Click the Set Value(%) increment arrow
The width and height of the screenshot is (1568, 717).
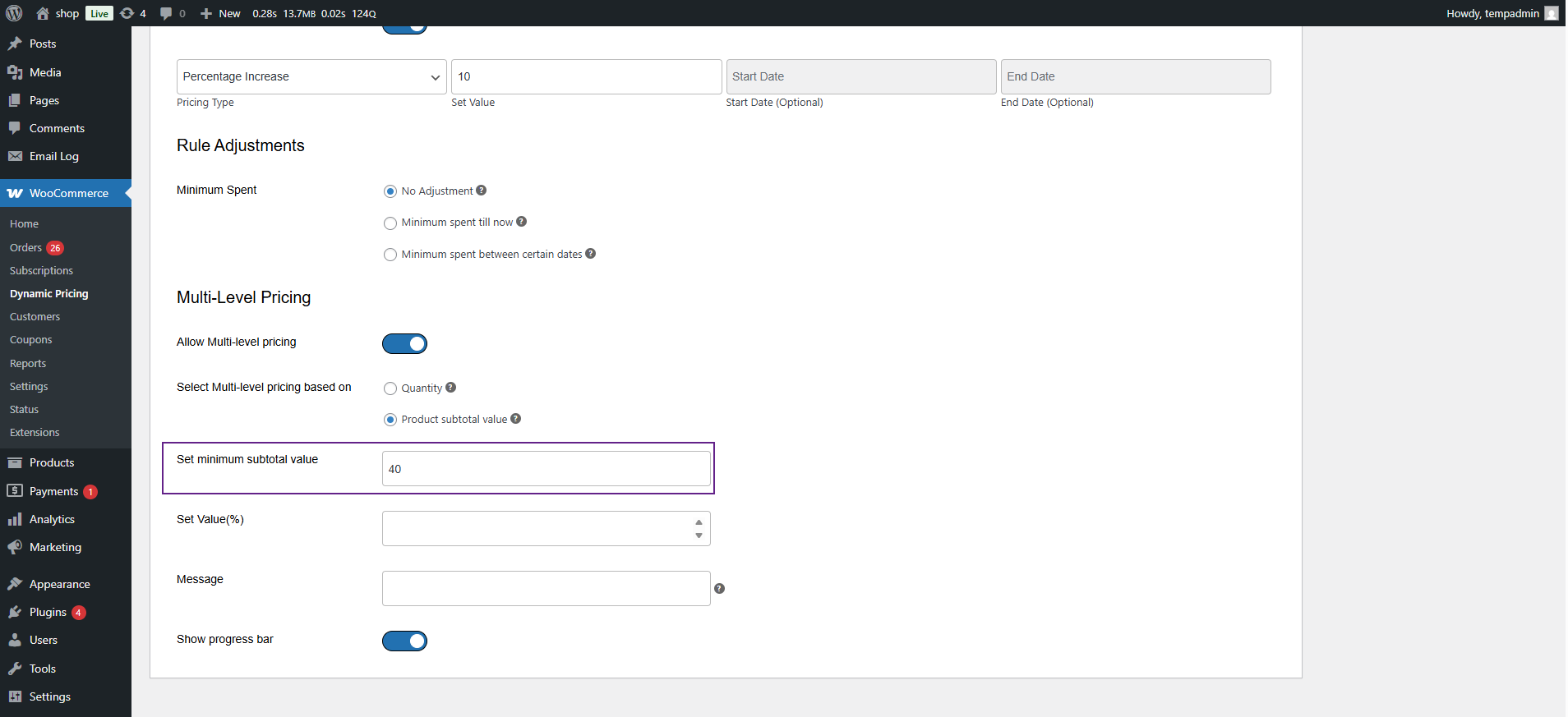coord(699,522)
